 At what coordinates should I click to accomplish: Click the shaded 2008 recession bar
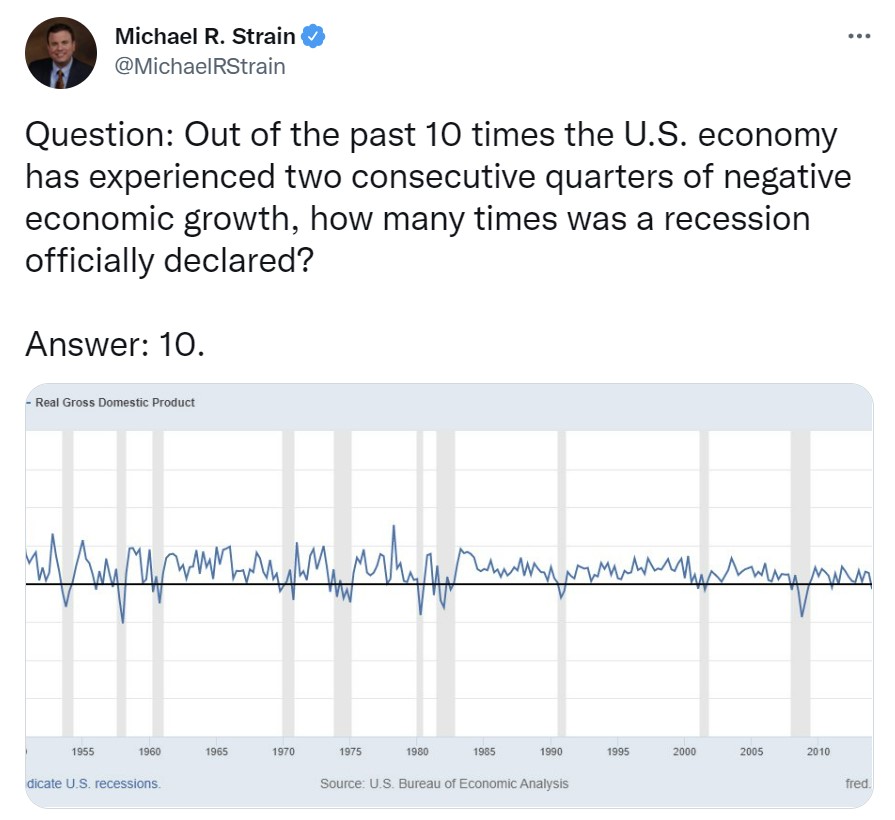tap(800, 583)
